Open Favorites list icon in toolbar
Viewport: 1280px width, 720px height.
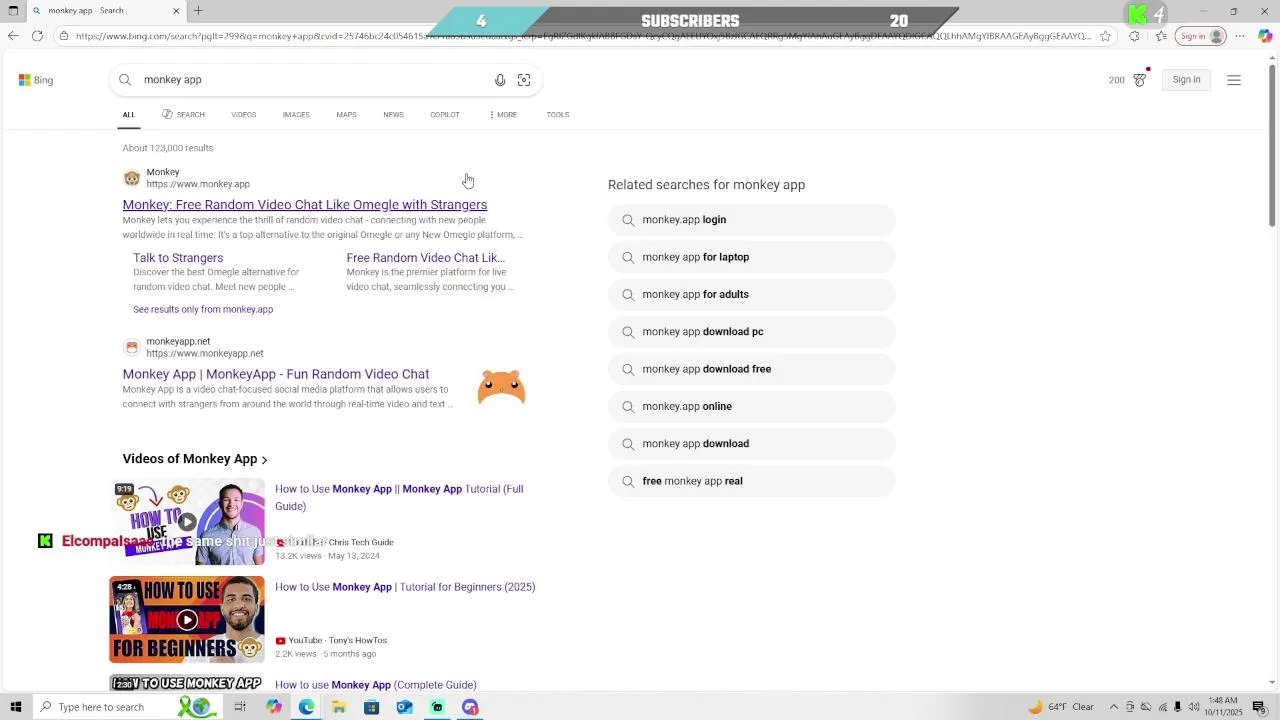1161,36
